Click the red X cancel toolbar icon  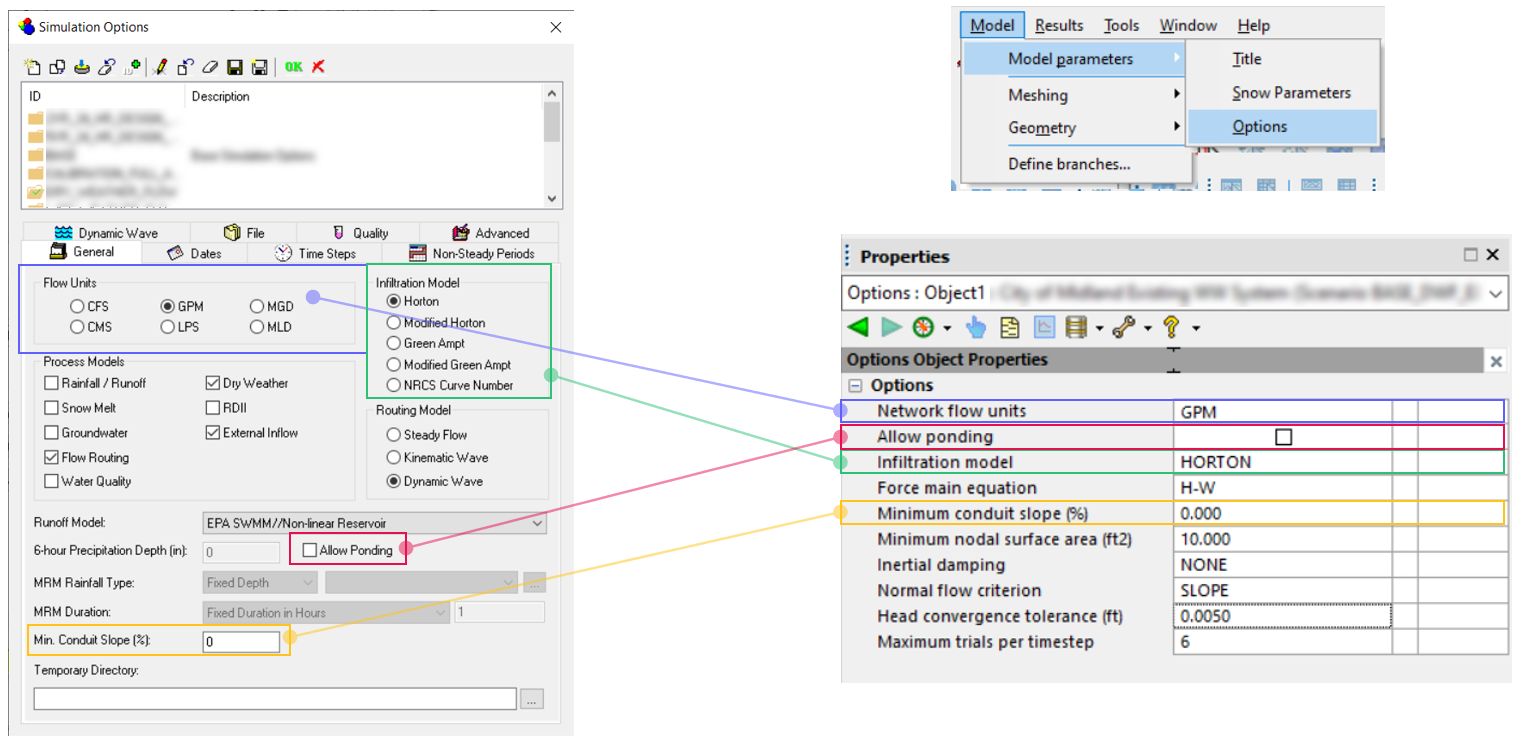click(x=317, y=67)
